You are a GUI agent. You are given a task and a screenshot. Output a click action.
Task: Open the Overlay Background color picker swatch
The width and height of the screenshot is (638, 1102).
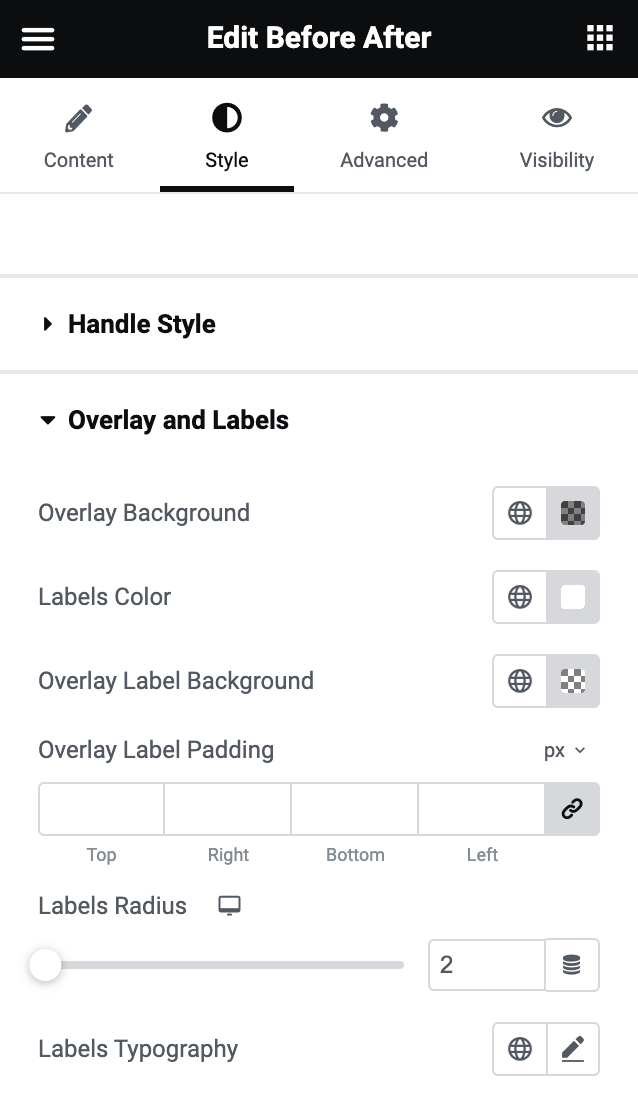573,513
